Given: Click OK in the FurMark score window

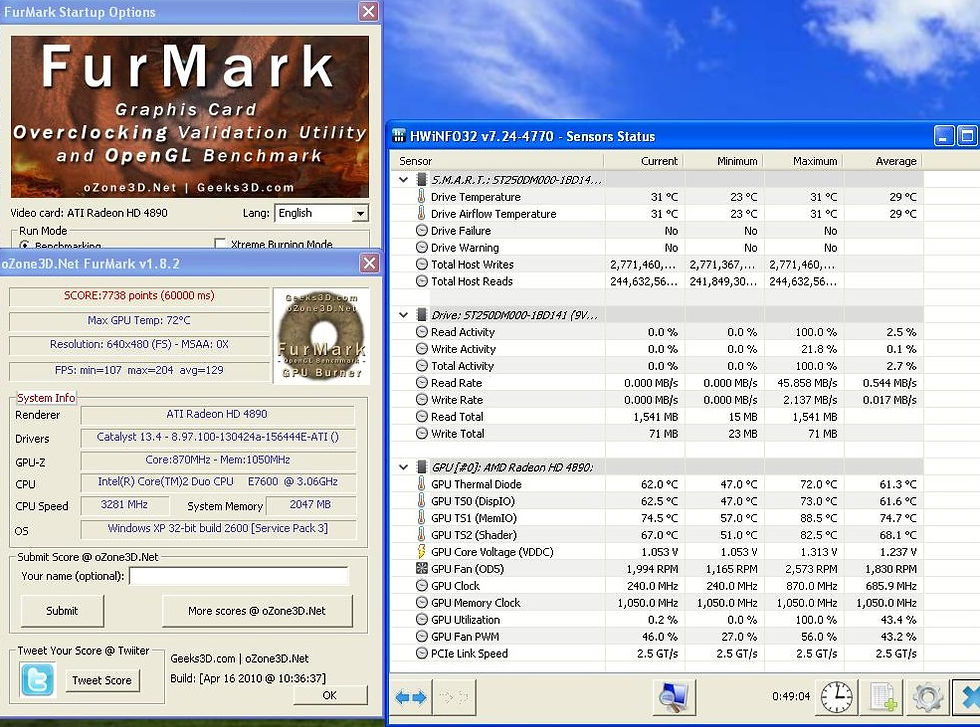Looking at the screenshot, I should (330, 695).
